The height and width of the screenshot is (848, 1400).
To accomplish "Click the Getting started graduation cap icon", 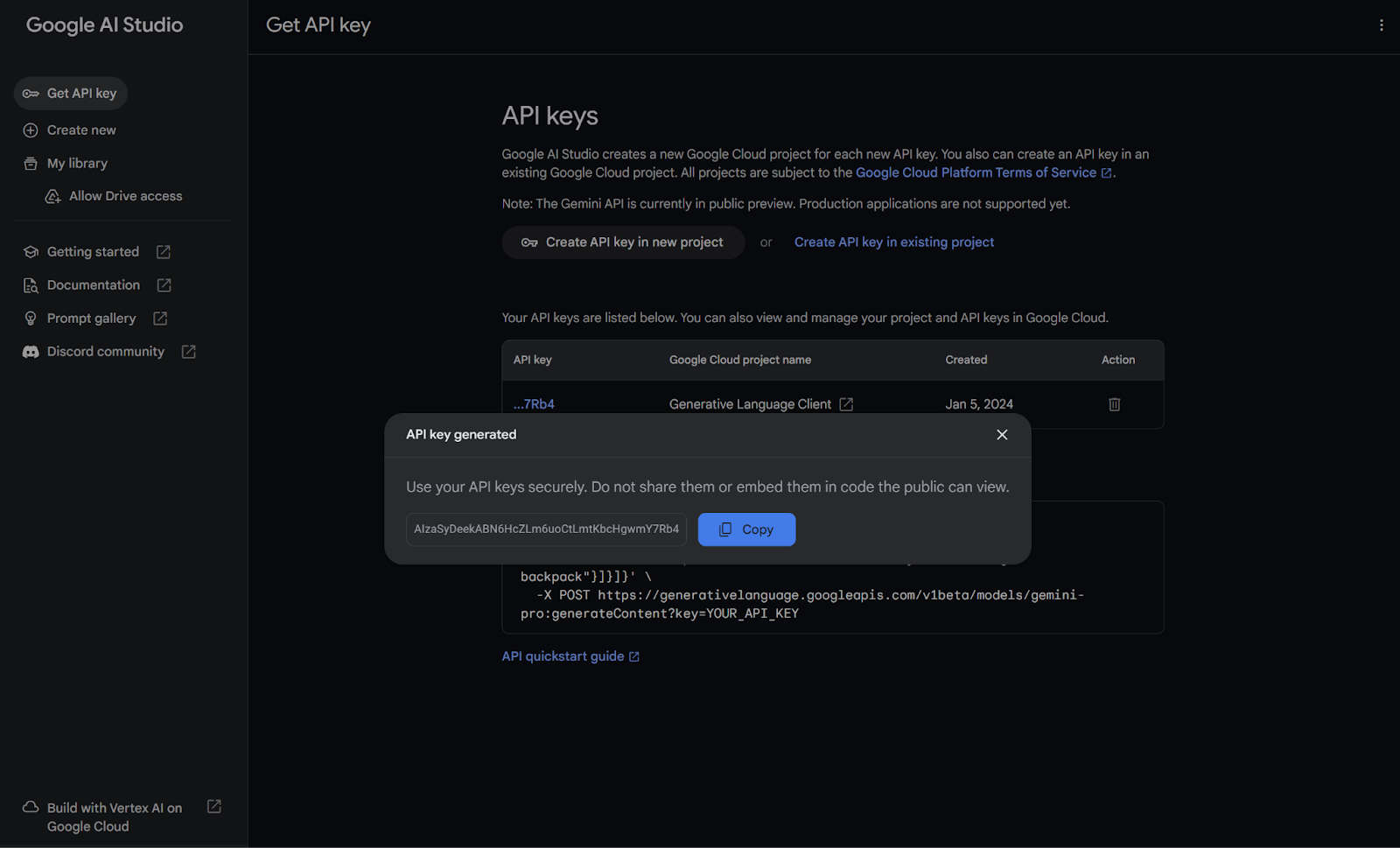I will click(31, 252).
